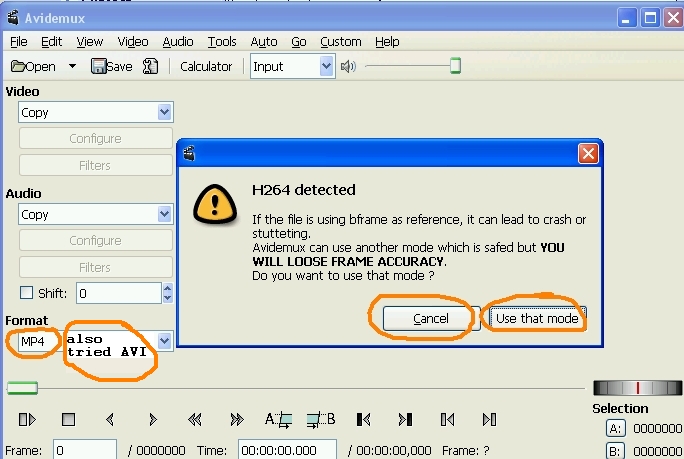Open the Custom menu
The width and height of the screenshot is (684, 459).
341,41
